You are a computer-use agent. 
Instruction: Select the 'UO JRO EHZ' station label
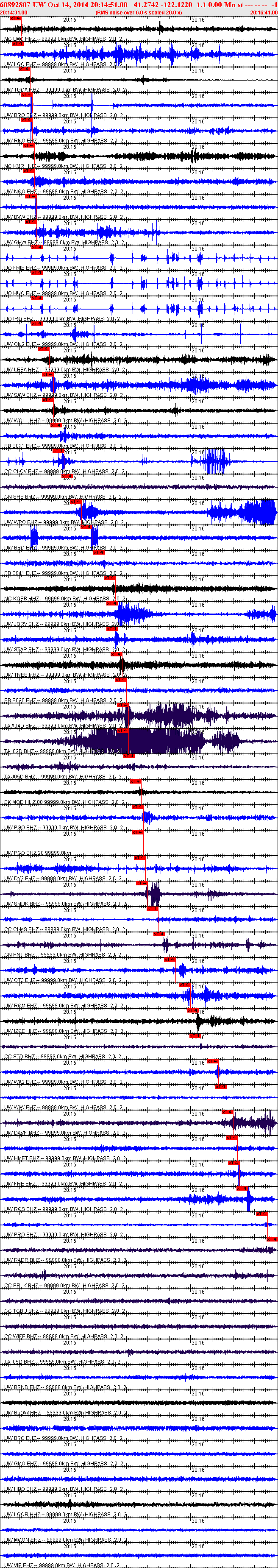tap(19, 319)
